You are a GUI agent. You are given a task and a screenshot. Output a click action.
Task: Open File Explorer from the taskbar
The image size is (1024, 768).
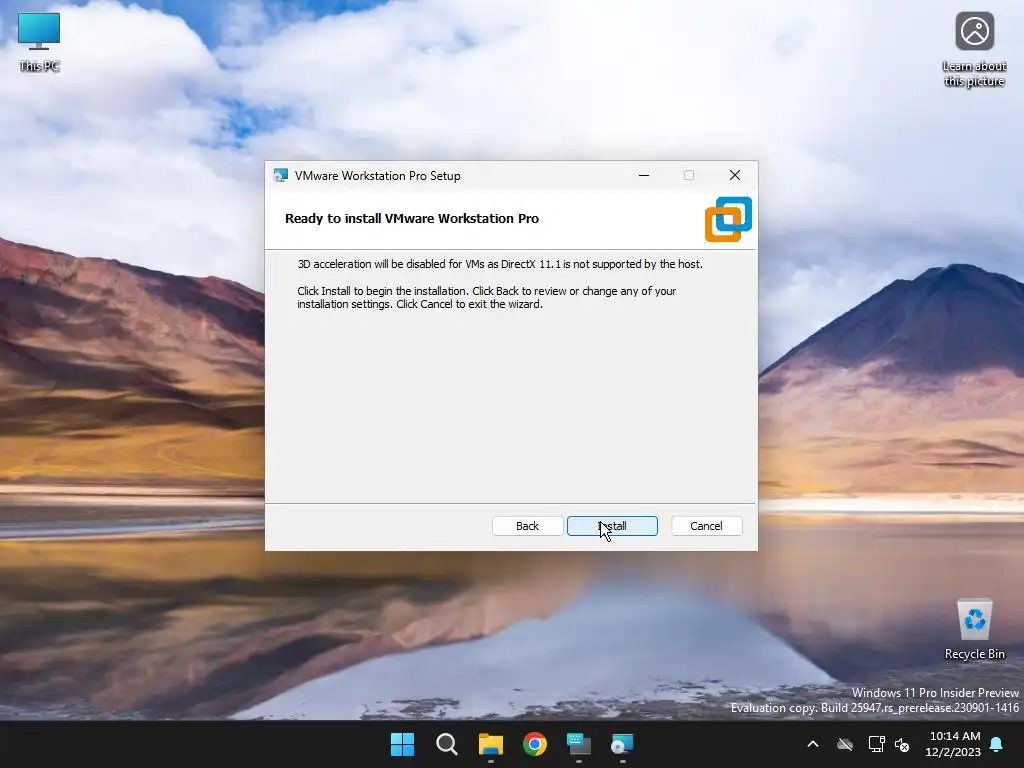point(490,744)
